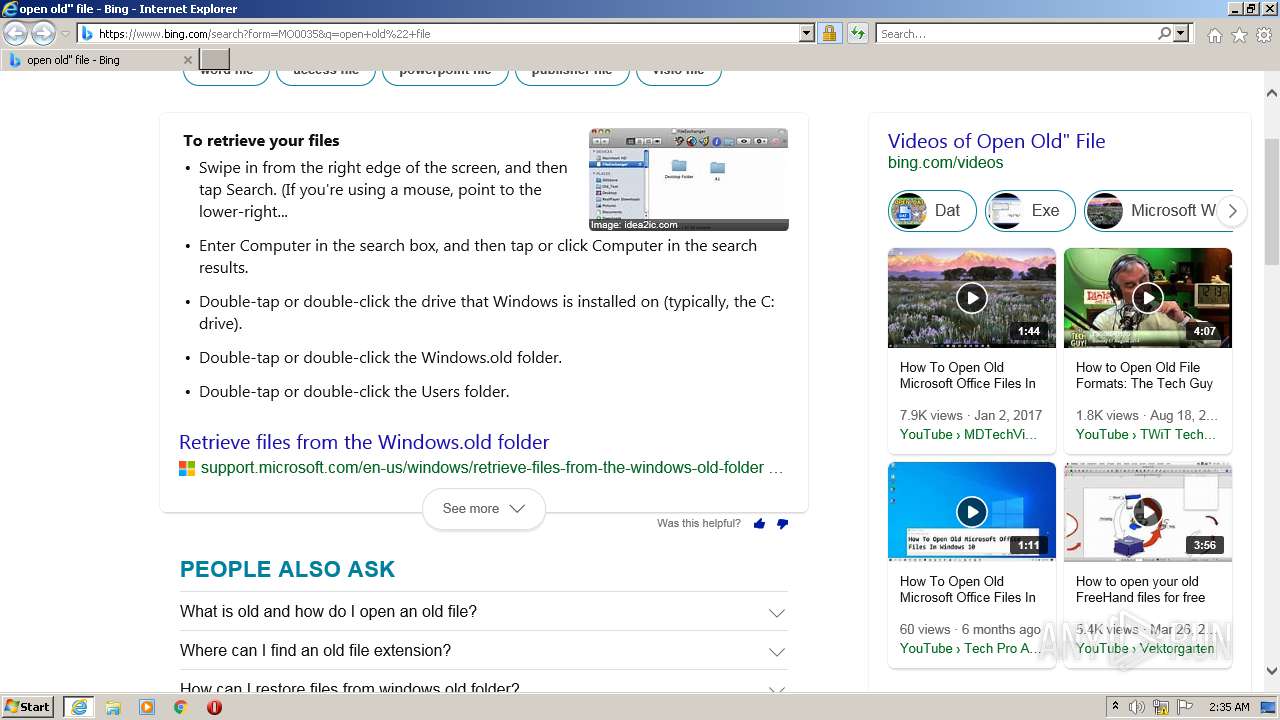This screenshot has height=720, width=1280.
Task: Show hidden tray icons arrow
Action: (1115, 707)
